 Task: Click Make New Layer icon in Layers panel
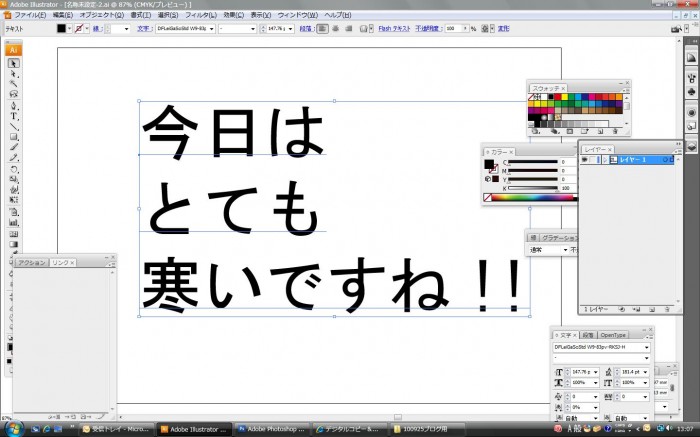(x=652, y=309)
